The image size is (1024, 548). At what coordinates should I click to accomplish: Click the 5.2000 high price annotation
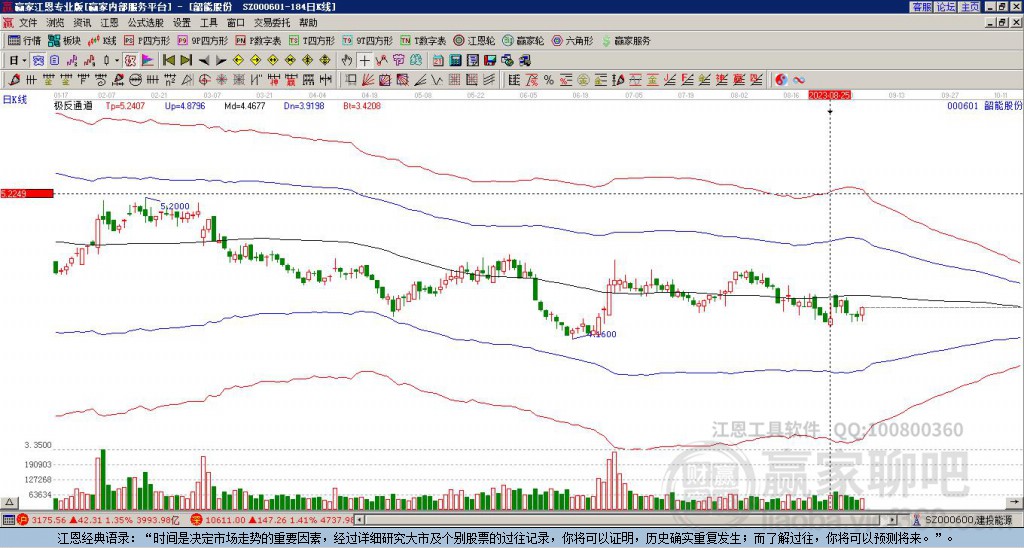pyautogui.click(x=175, y=206)
